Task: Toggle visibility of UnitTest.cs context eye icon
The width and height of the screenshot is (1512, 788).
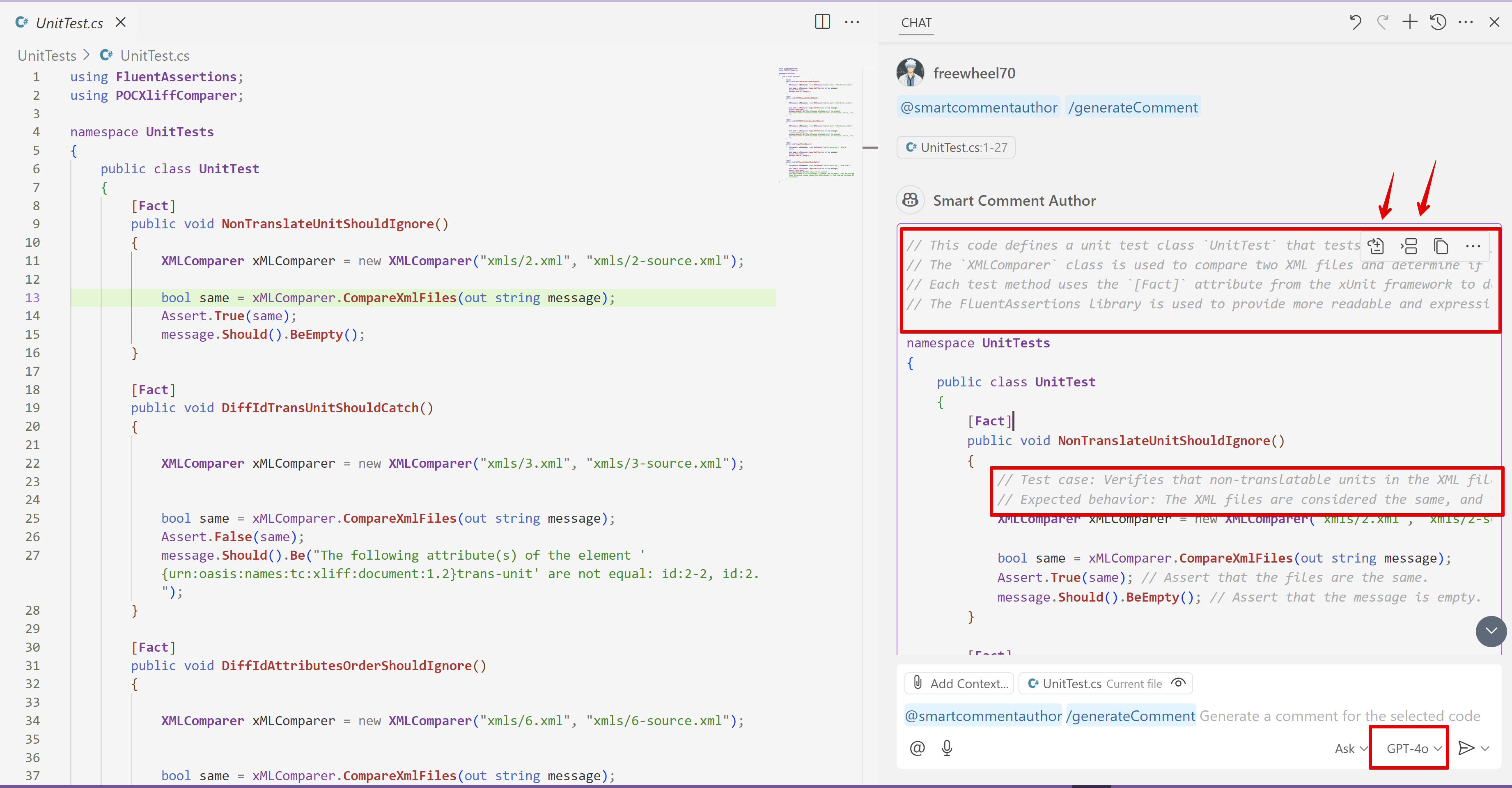Action: pos(1178,683)
